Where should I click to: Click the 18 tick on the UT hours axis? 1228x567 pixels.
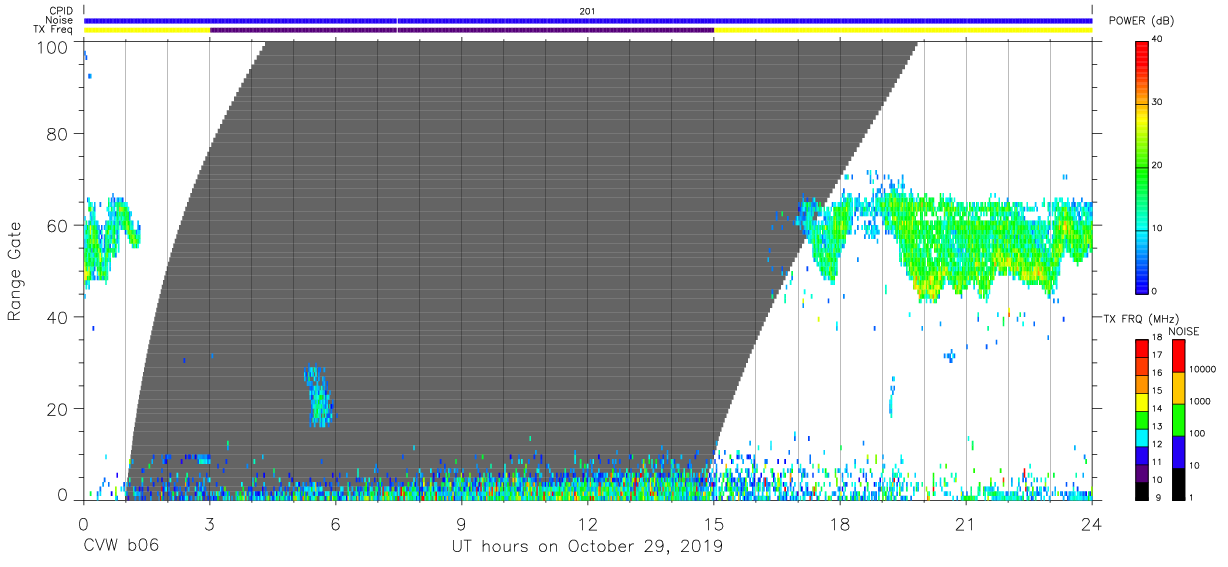point(840,523)
